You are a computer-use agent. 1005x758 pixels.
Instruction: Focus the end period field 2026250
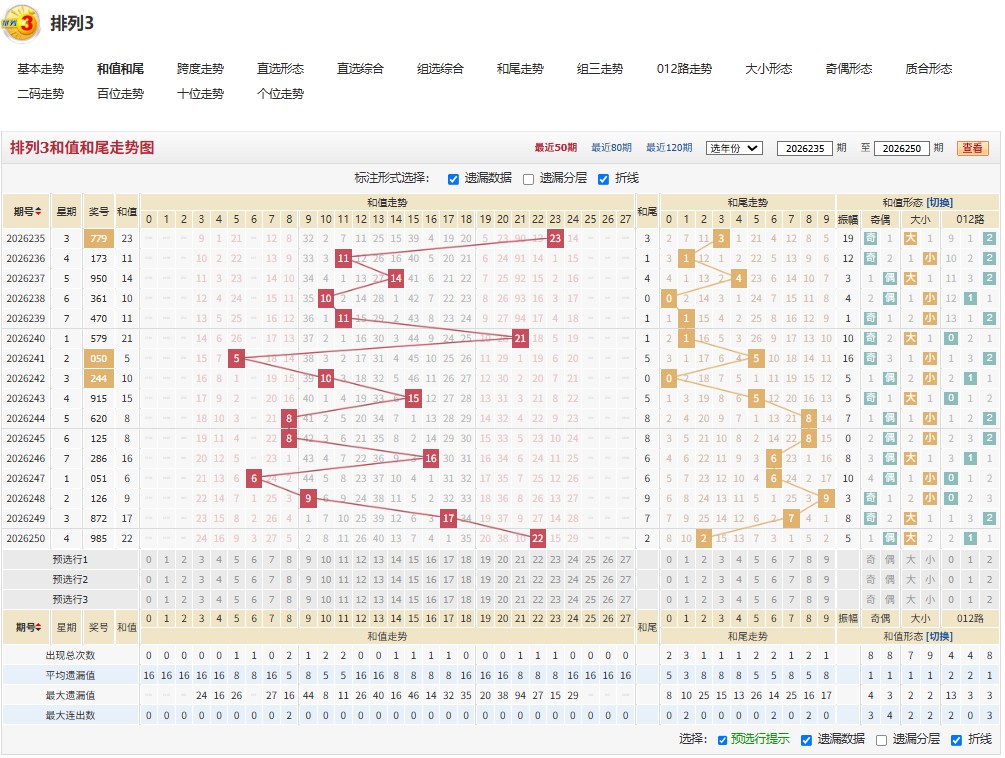click(x=901, y=149)
